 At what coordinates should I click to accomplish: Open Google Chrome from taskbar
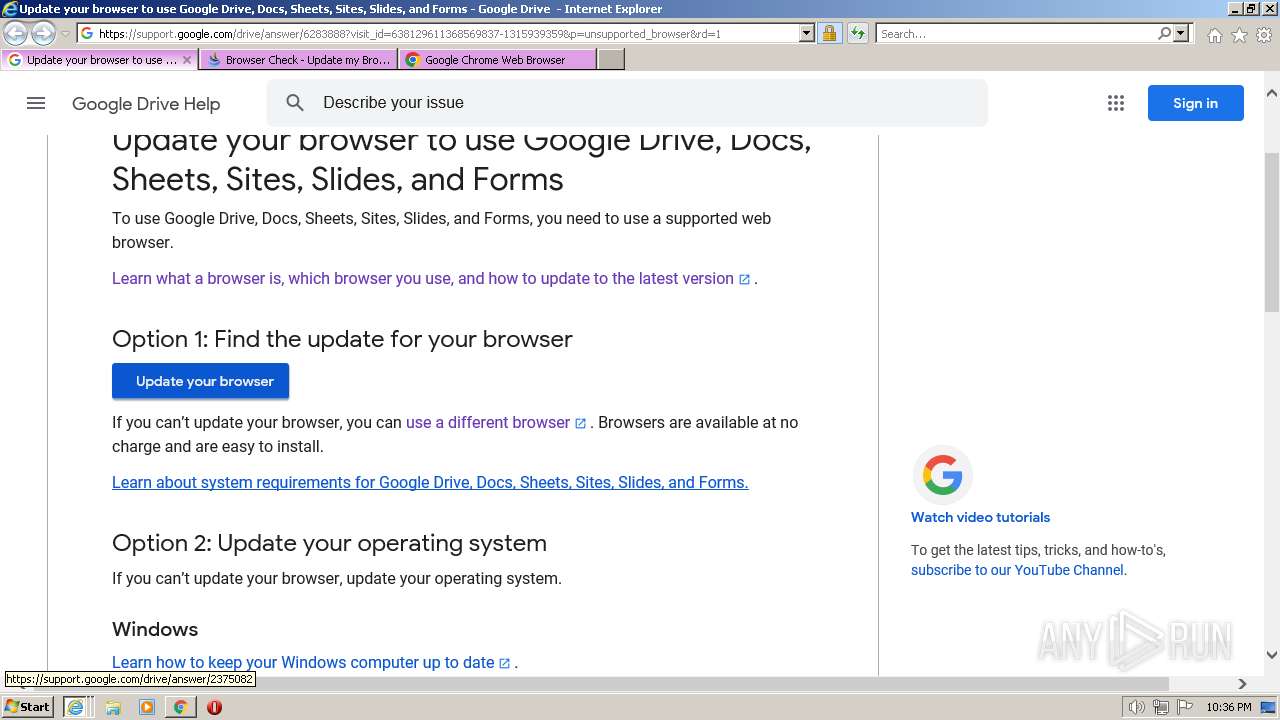click(180, 707)
